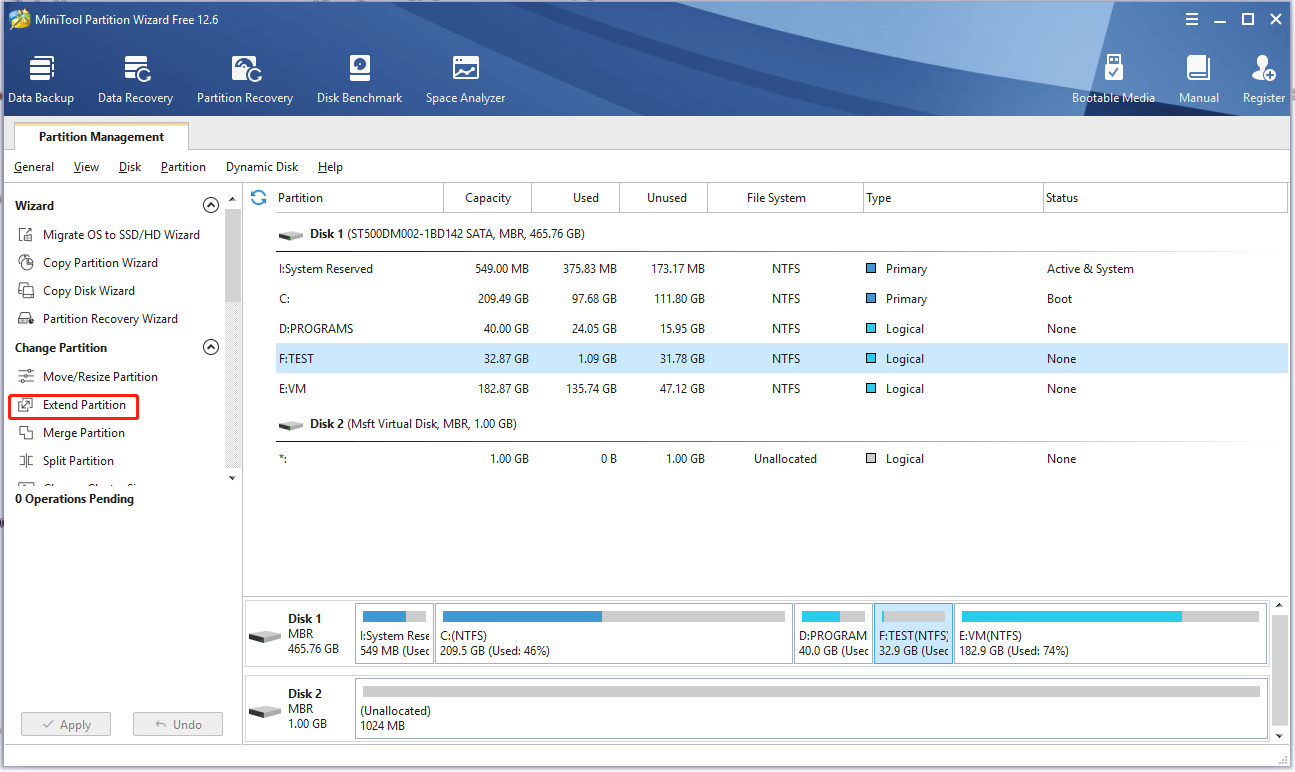Click the Apply button
The height and width of the screenshot is (772, 1295).
[x=66, y=725]
